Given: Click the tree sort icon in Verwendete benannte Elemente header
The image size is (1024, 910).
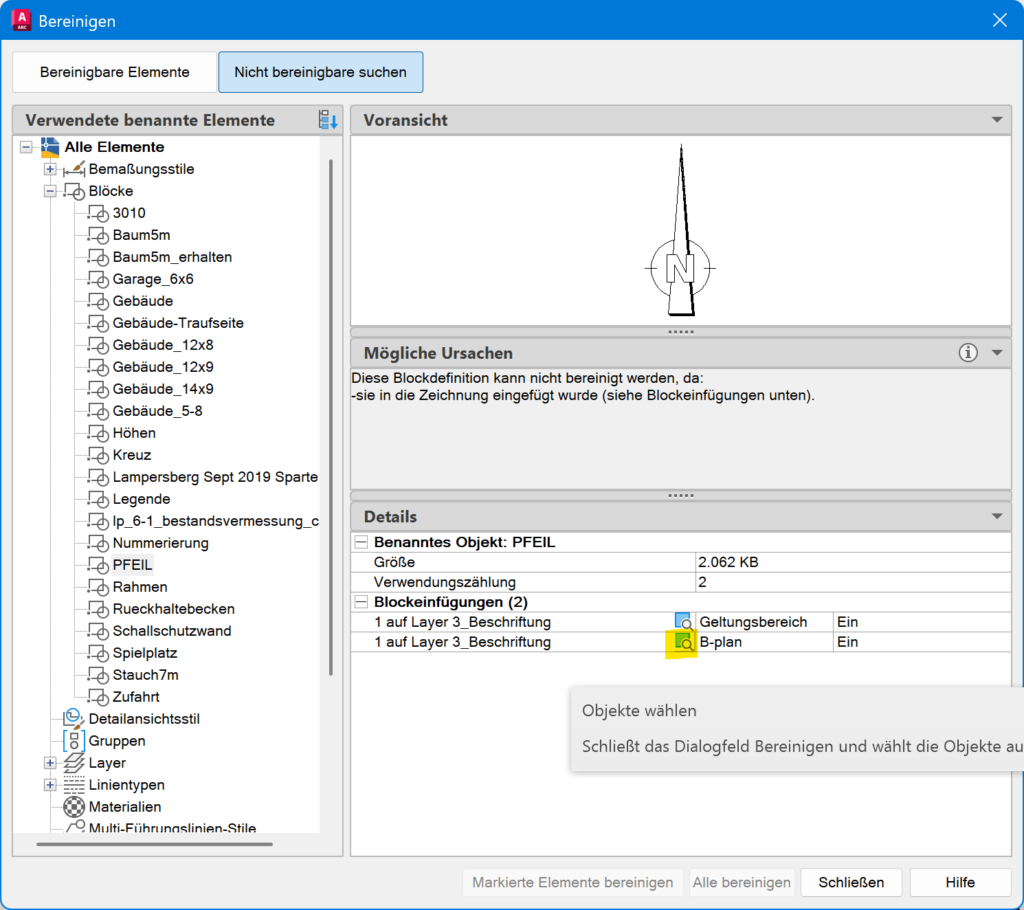Looking at the screenshot, I should coord(327,120).
